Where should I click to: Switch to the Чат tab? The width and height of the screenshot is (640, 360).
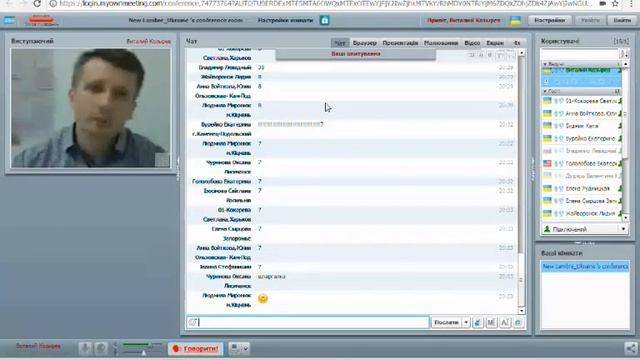tap(340, 43)
